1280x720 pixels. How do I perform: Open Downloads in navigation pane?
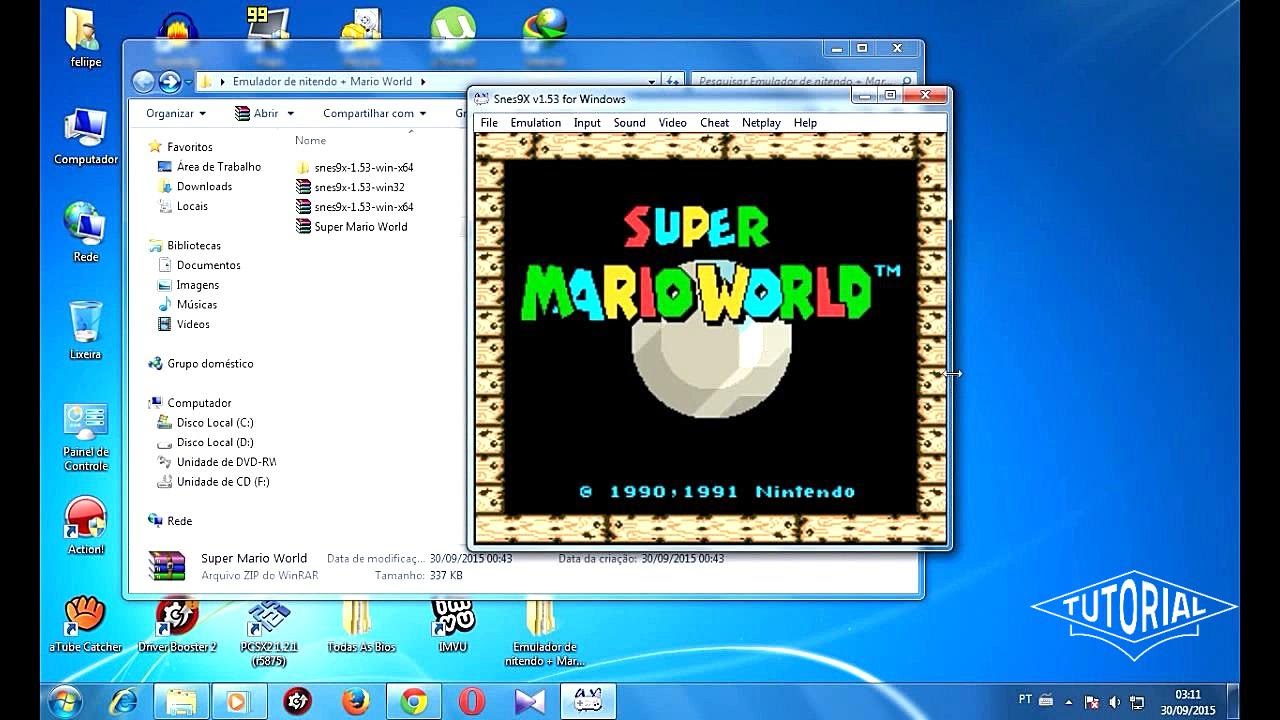point(195,187)
